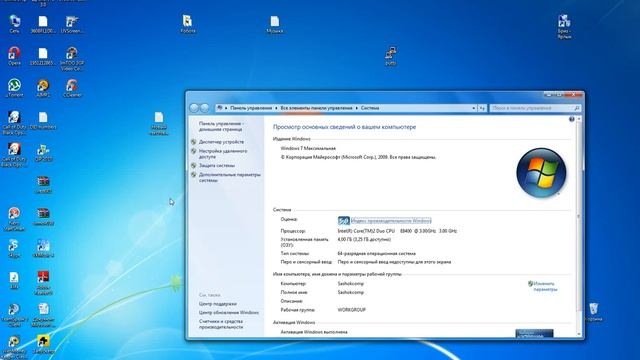Open the Nero StartSmart desktop shortcut
640x360 pixels.
pos(14,219)
